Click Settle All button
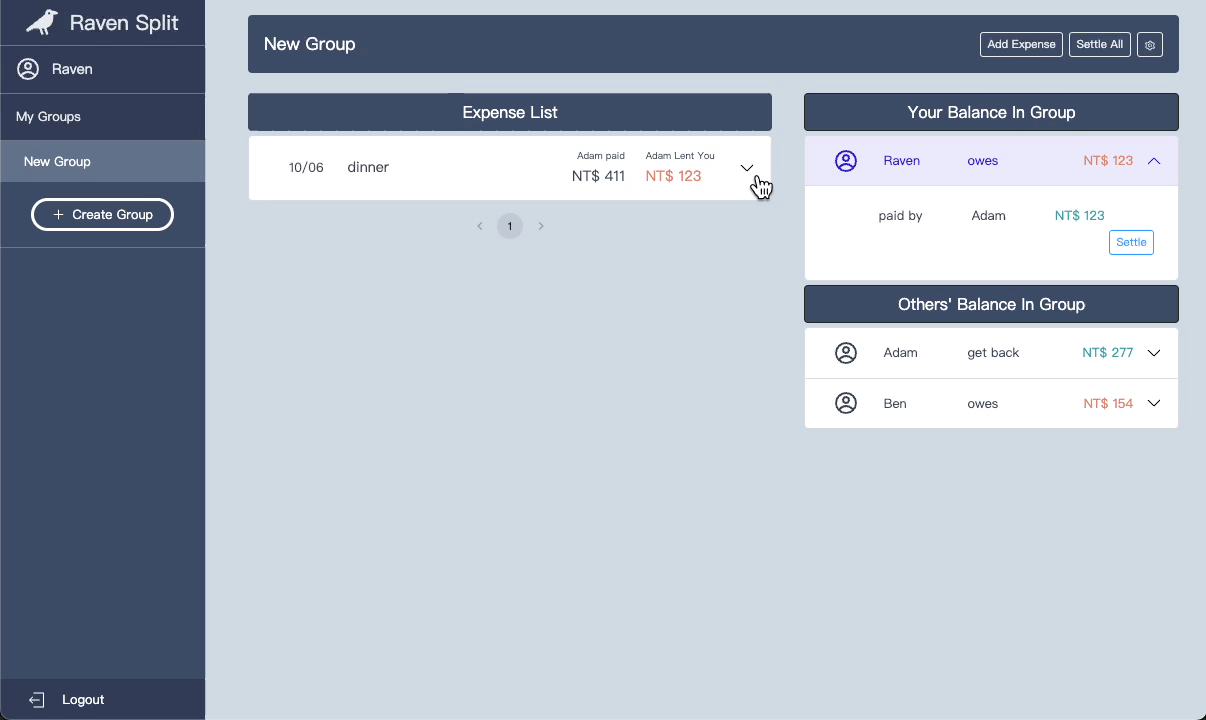The image size is (1206, 720). (x=1100, y=44)
